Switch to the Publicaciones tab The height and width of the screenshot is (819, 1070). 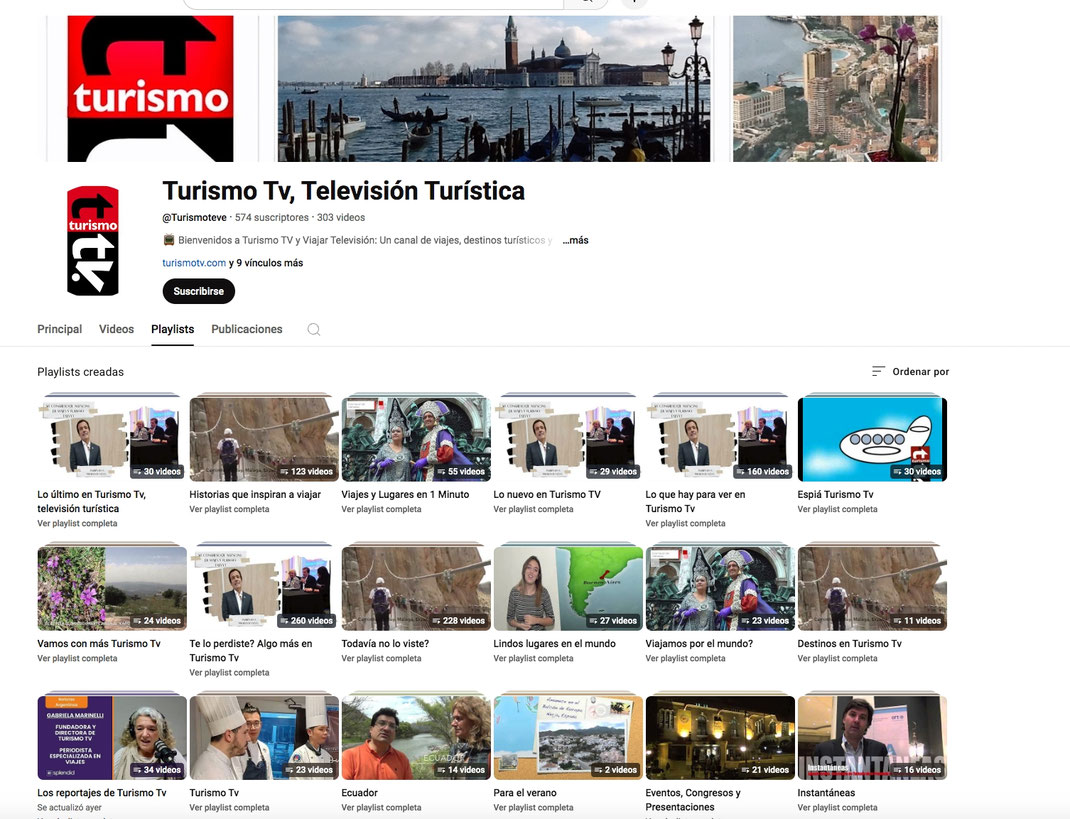pyautogui.click(x=246, y=328)
